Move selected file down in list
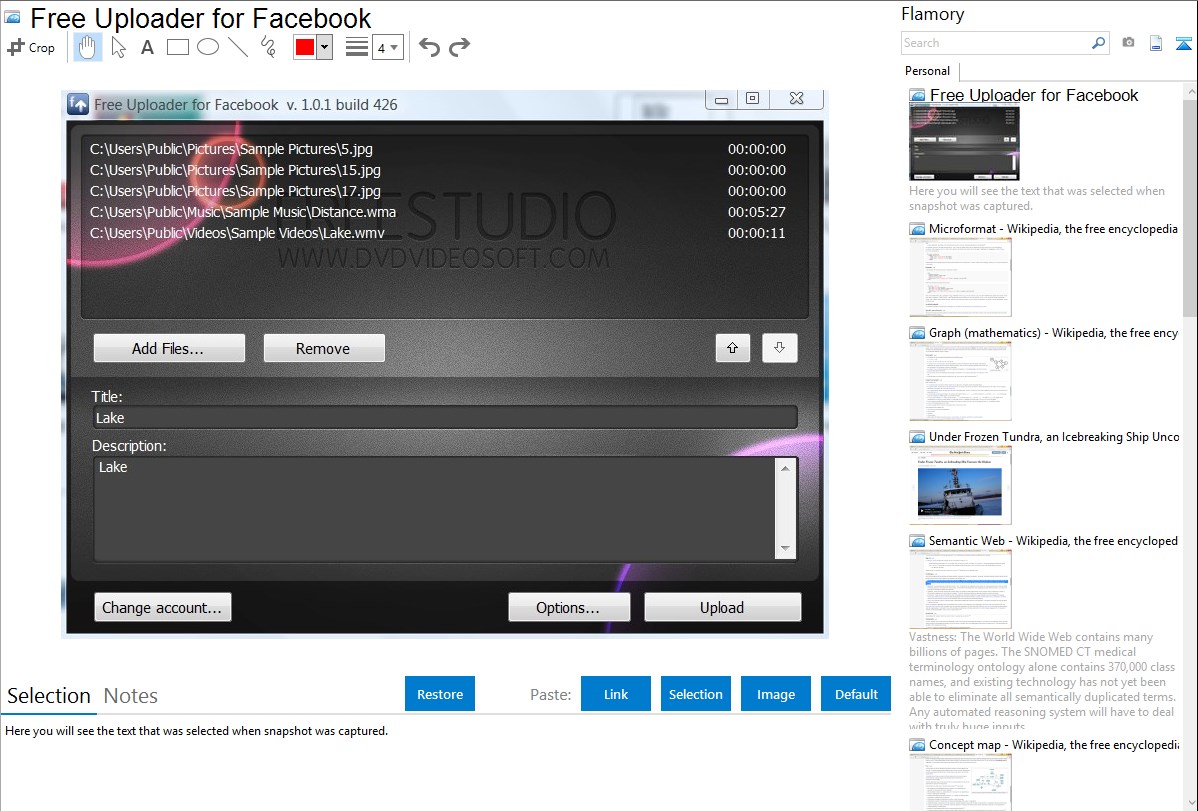 click(x=779, y=348)
